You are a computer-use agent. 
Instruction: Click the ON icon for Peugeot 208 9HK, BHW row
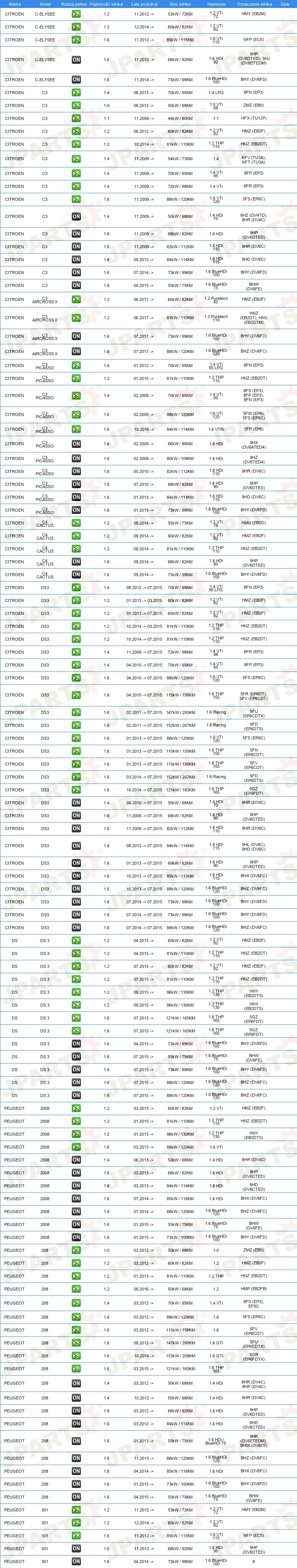76,1441
